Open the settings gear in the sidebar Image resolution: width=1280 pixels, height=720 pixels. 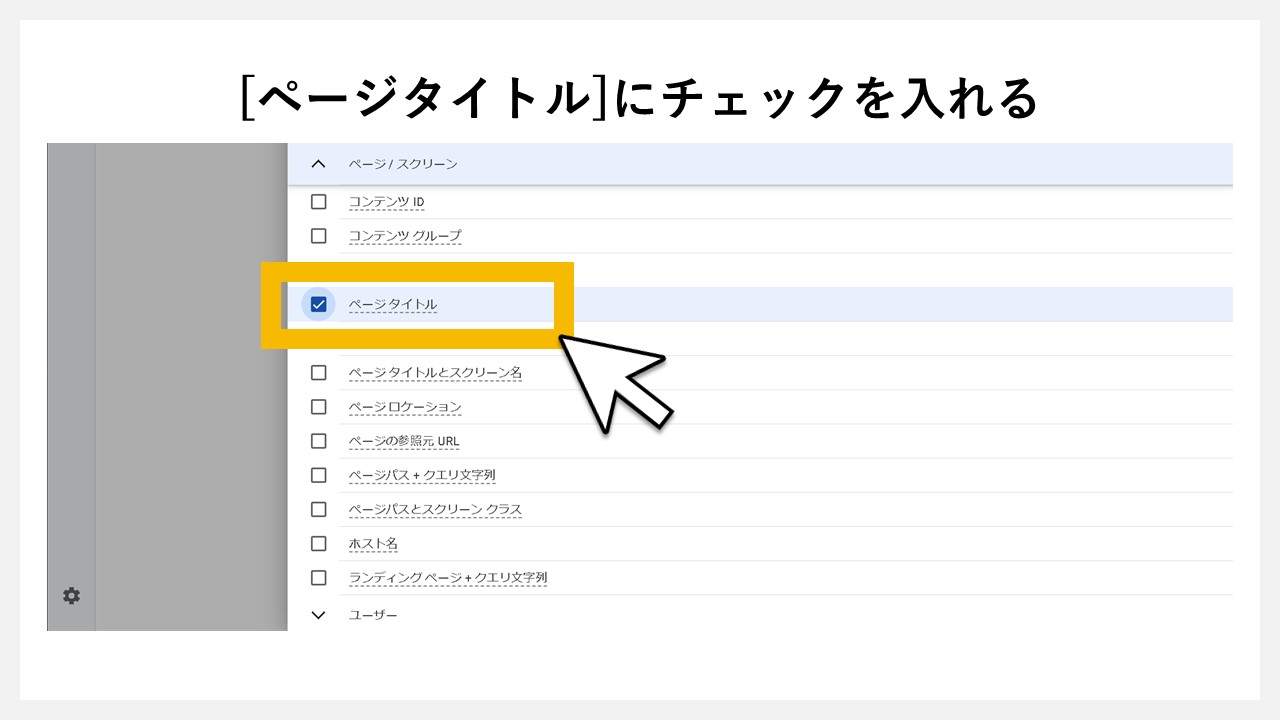pyautogui.click(x=70, y=595)
